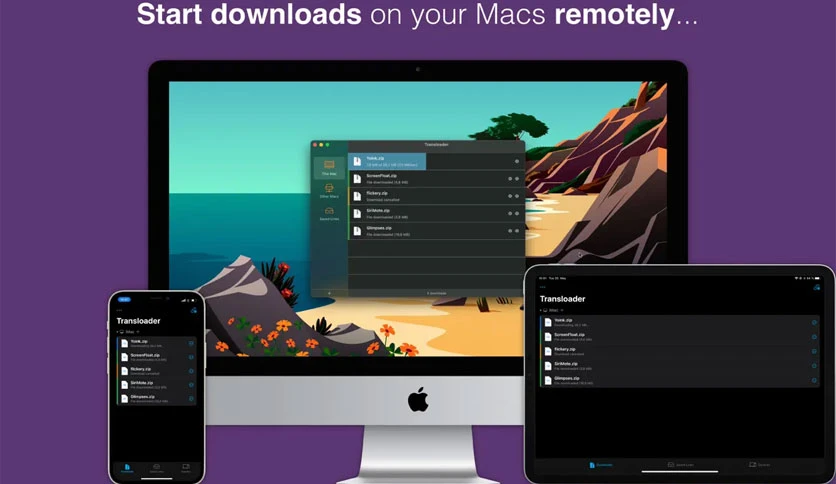
Task: Tap the cloud add icon on iPhone
Action: click(194, 310)
